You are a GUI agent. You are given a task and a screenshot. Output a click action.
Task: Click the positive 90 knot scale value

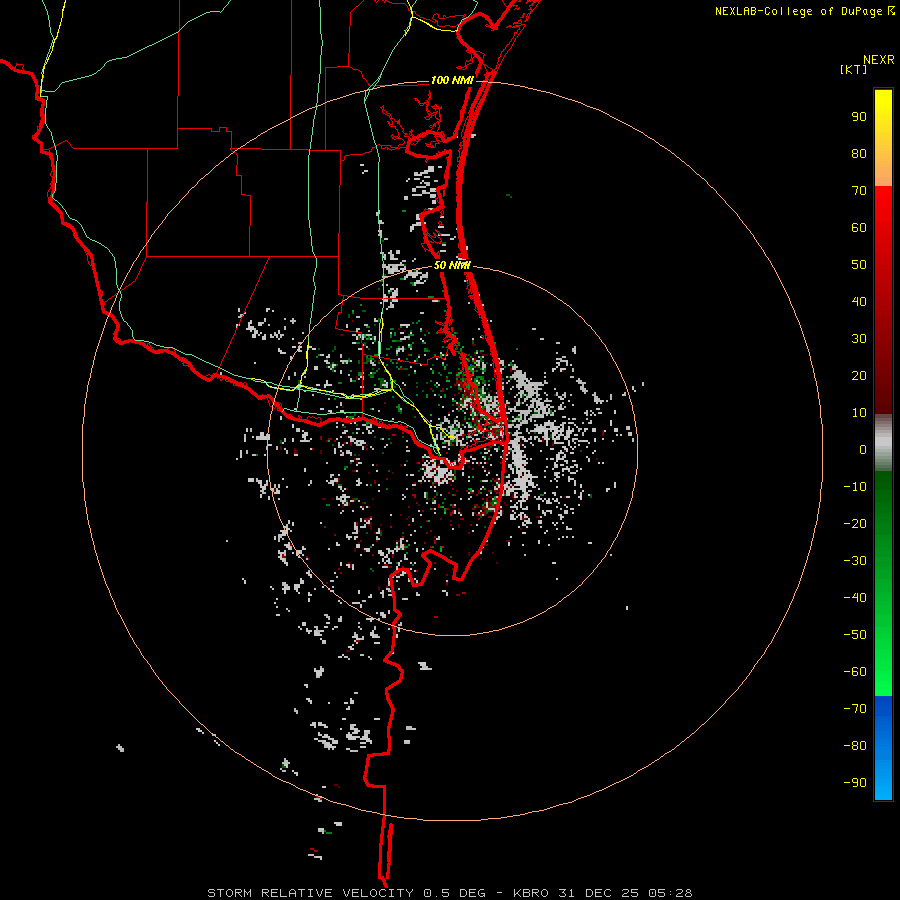[859, 117]
